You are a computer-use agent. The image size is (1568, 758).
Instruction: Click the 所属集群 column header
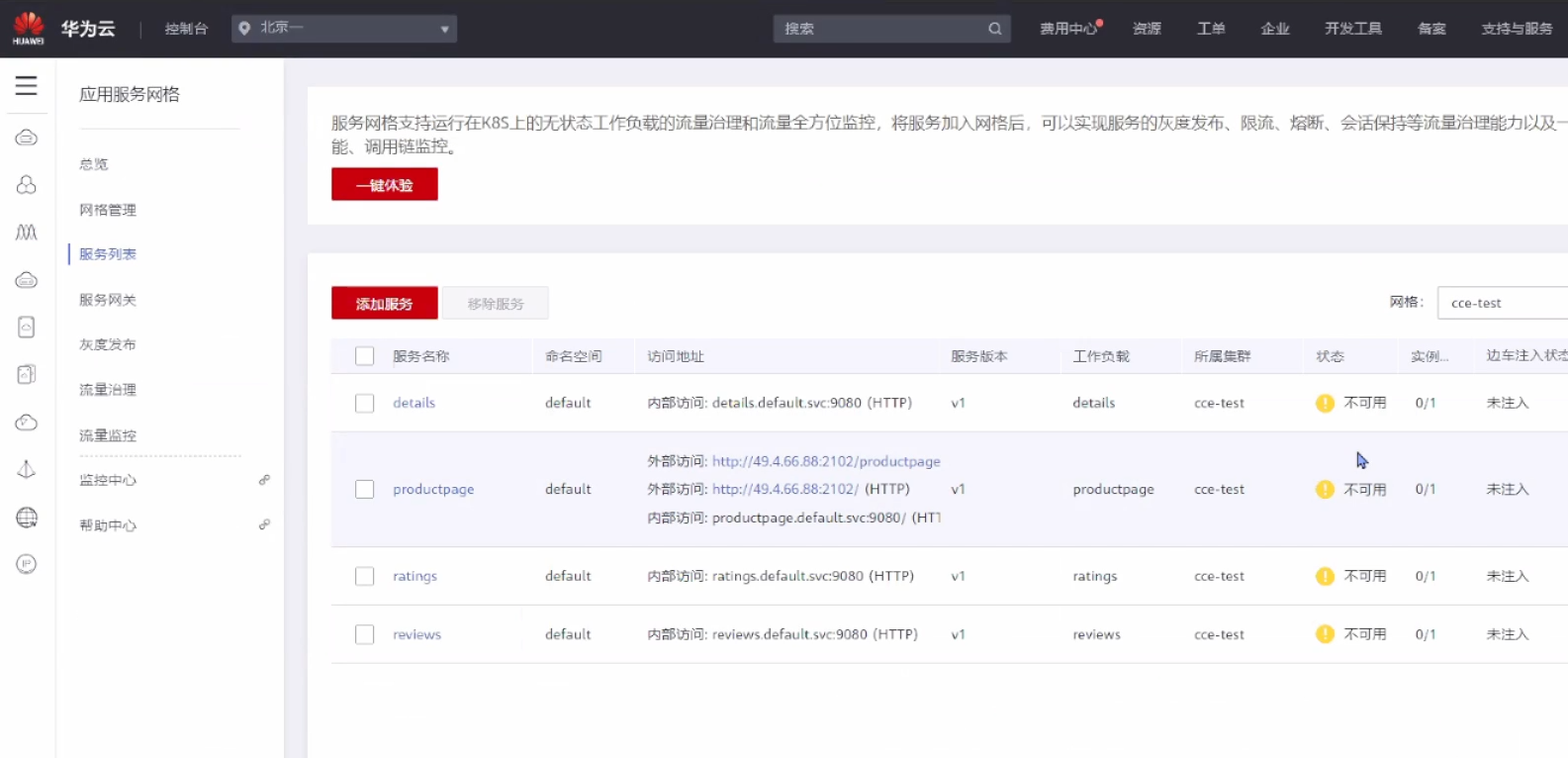coord(1223,356)
